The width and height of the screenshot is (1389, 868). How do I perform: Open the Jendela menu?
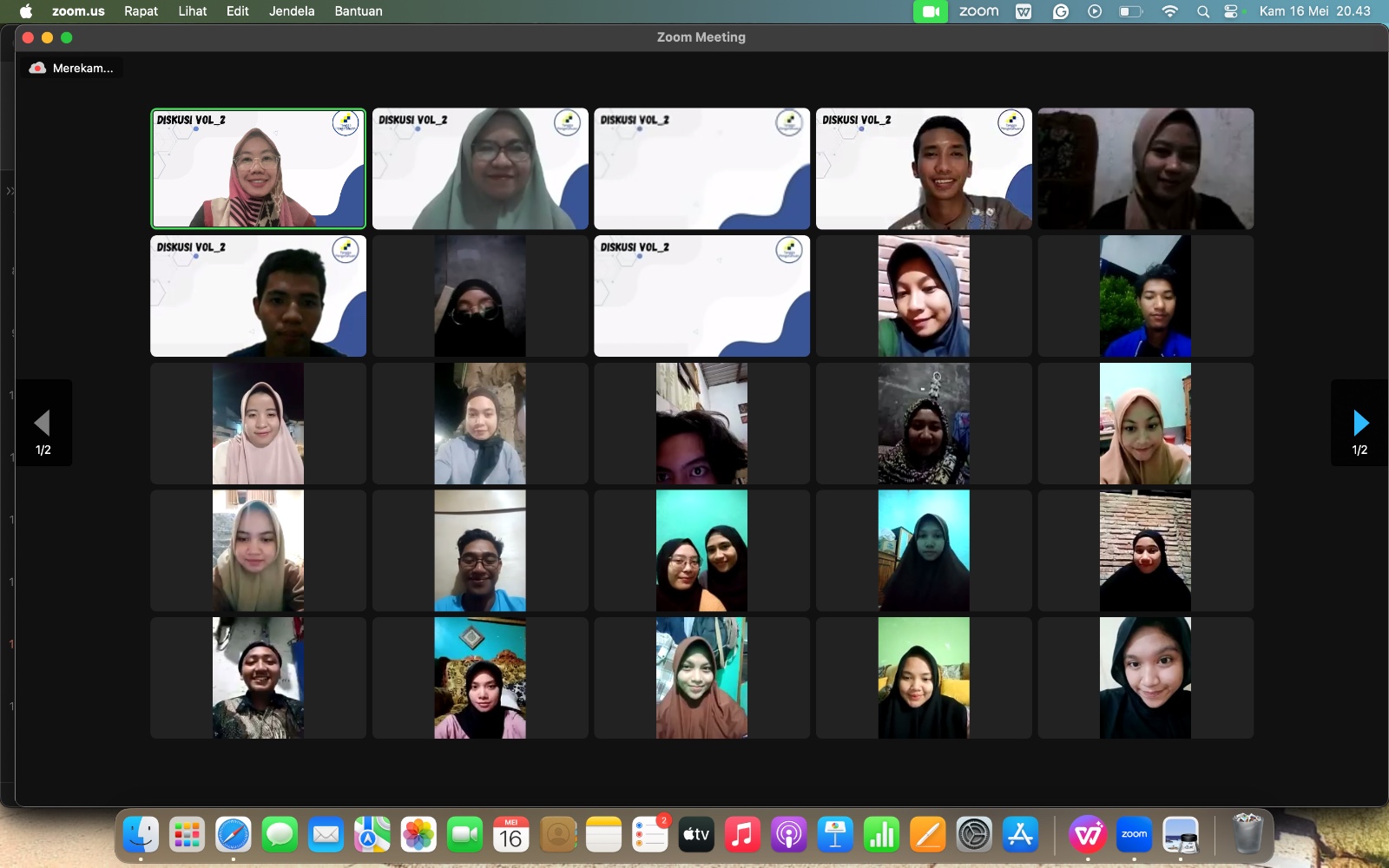point(292,11)
